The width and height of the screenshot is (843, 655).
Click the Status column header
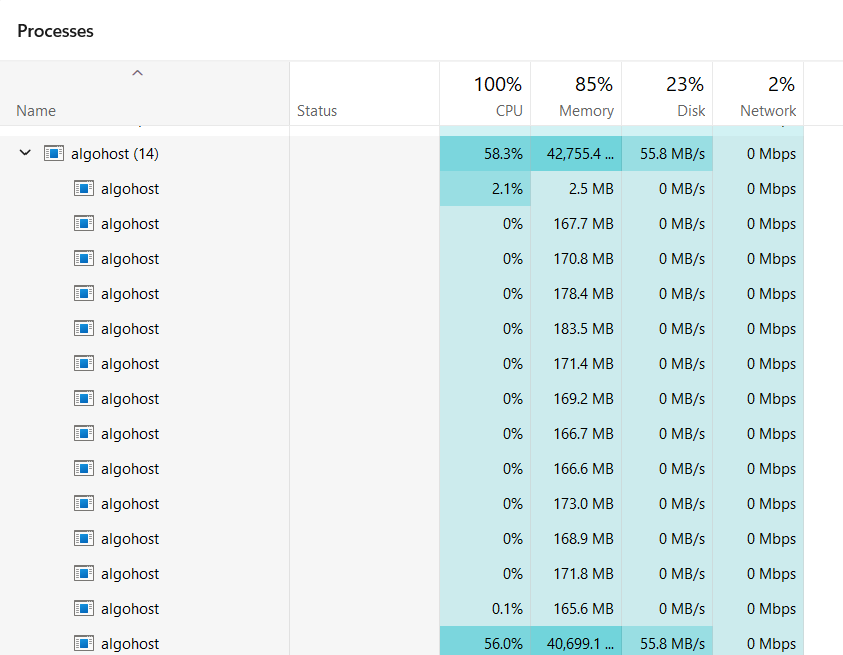click(x=317, y=111)
